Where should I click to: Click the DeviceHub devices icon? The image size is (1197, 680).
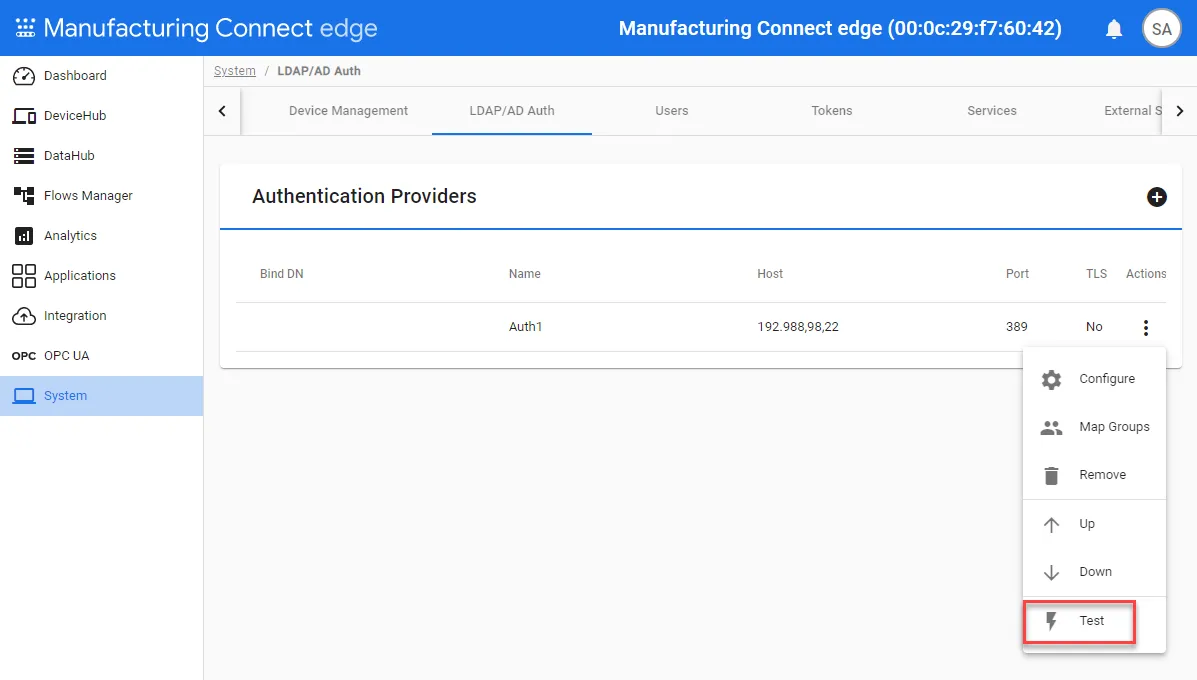coord(24,116)
